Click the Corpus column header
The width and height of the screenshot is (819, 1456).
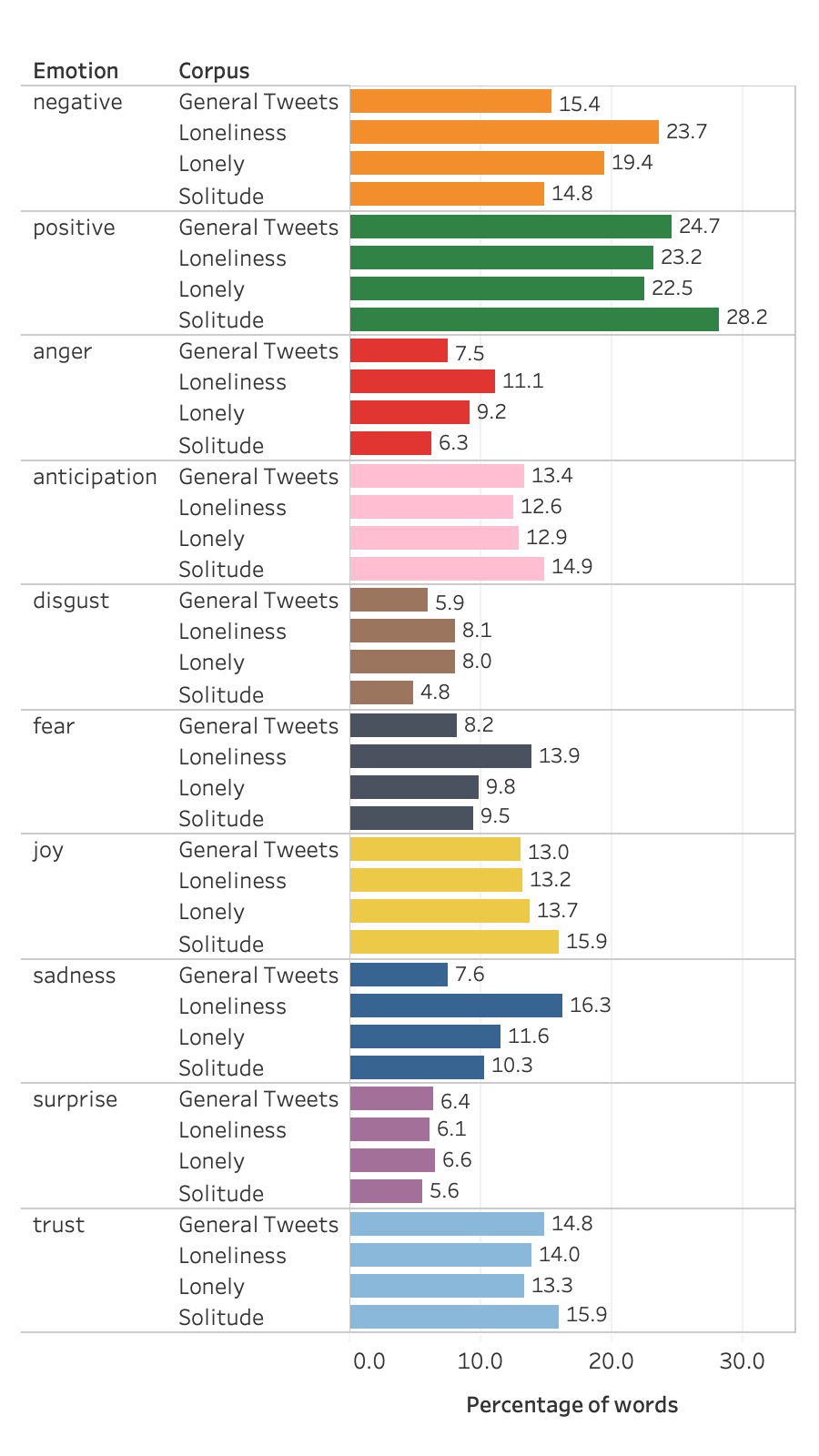pyautogui.click(x=214, y=71)
